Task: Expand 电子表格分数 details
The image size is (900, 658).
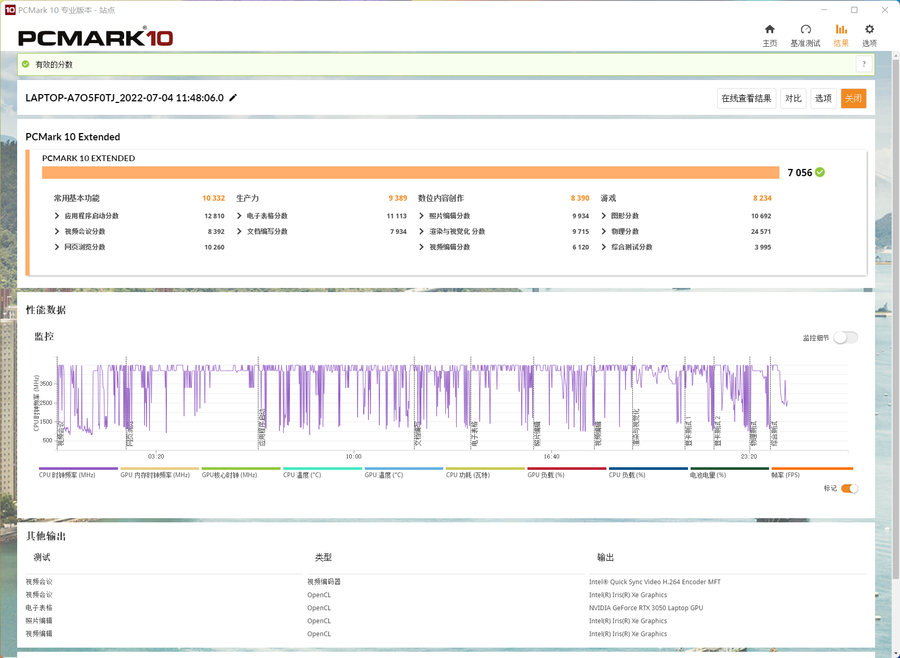Action: [239, 216]
